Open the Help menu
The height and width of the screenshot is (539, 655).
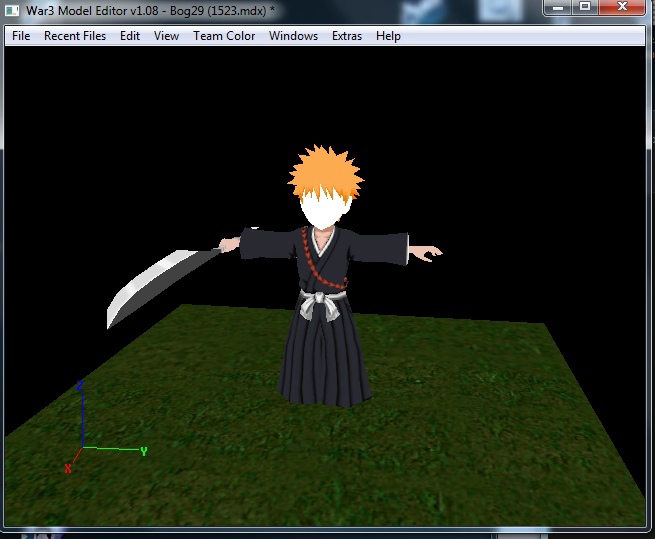pyautogui.click(x=388, y=36)
